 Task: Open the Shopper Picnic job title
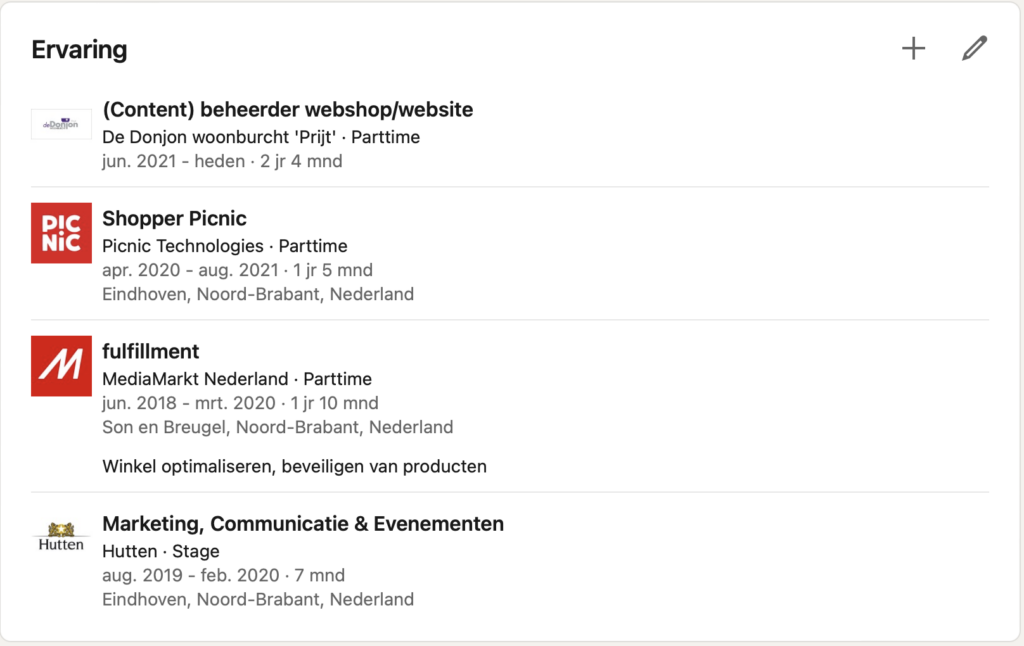[174, 218]
